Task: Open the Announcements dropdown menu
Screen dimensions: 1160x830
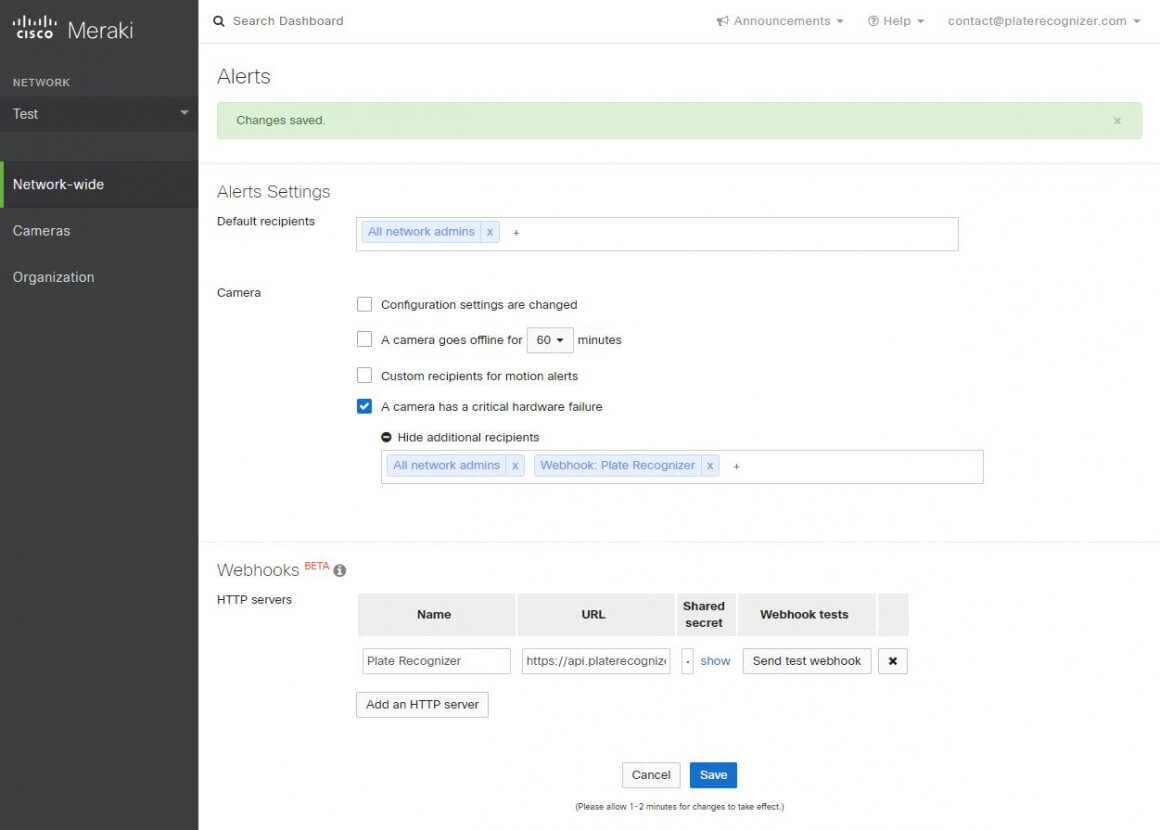Action: [x=780, y=21]
